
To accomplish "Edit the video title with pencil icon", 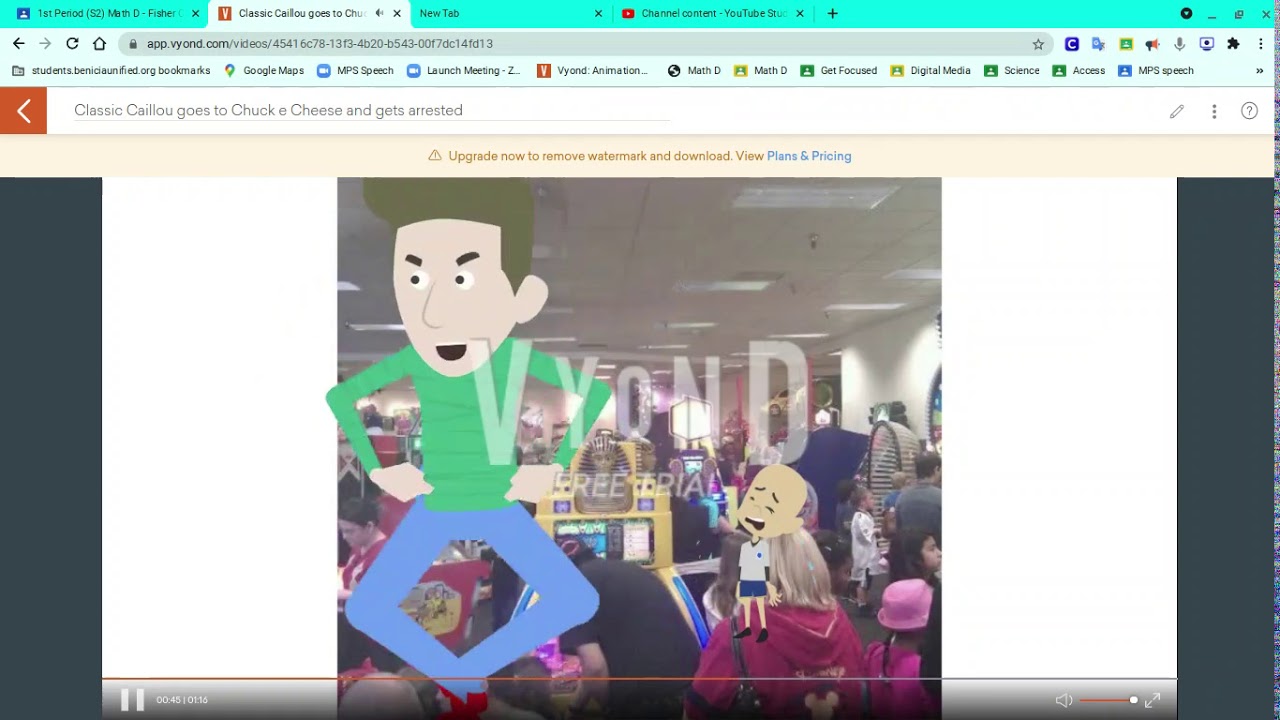I will coord(1177,112).
